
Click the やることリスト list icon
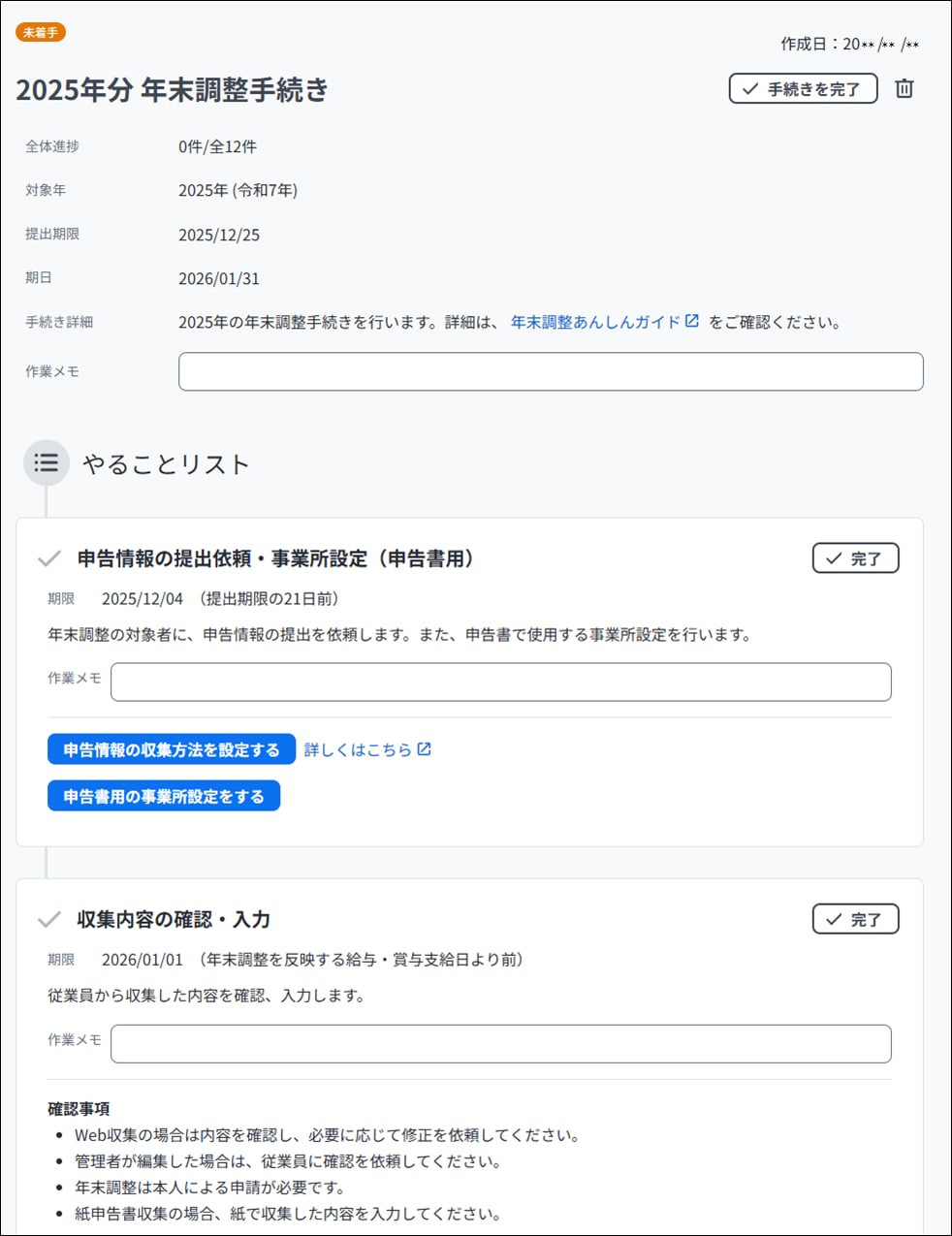pyautogui.click(x=47, y=462)
